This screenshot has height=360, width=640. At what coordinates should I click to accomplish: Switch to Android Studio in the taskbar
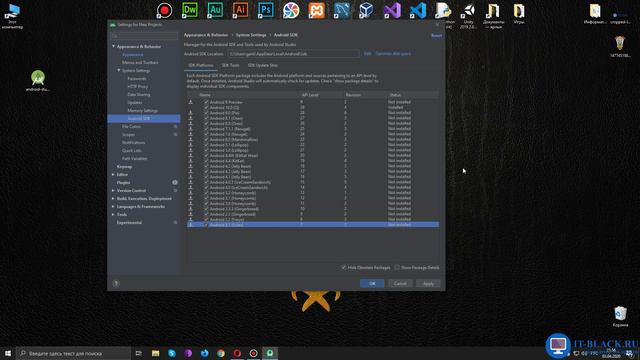[270, 353]
